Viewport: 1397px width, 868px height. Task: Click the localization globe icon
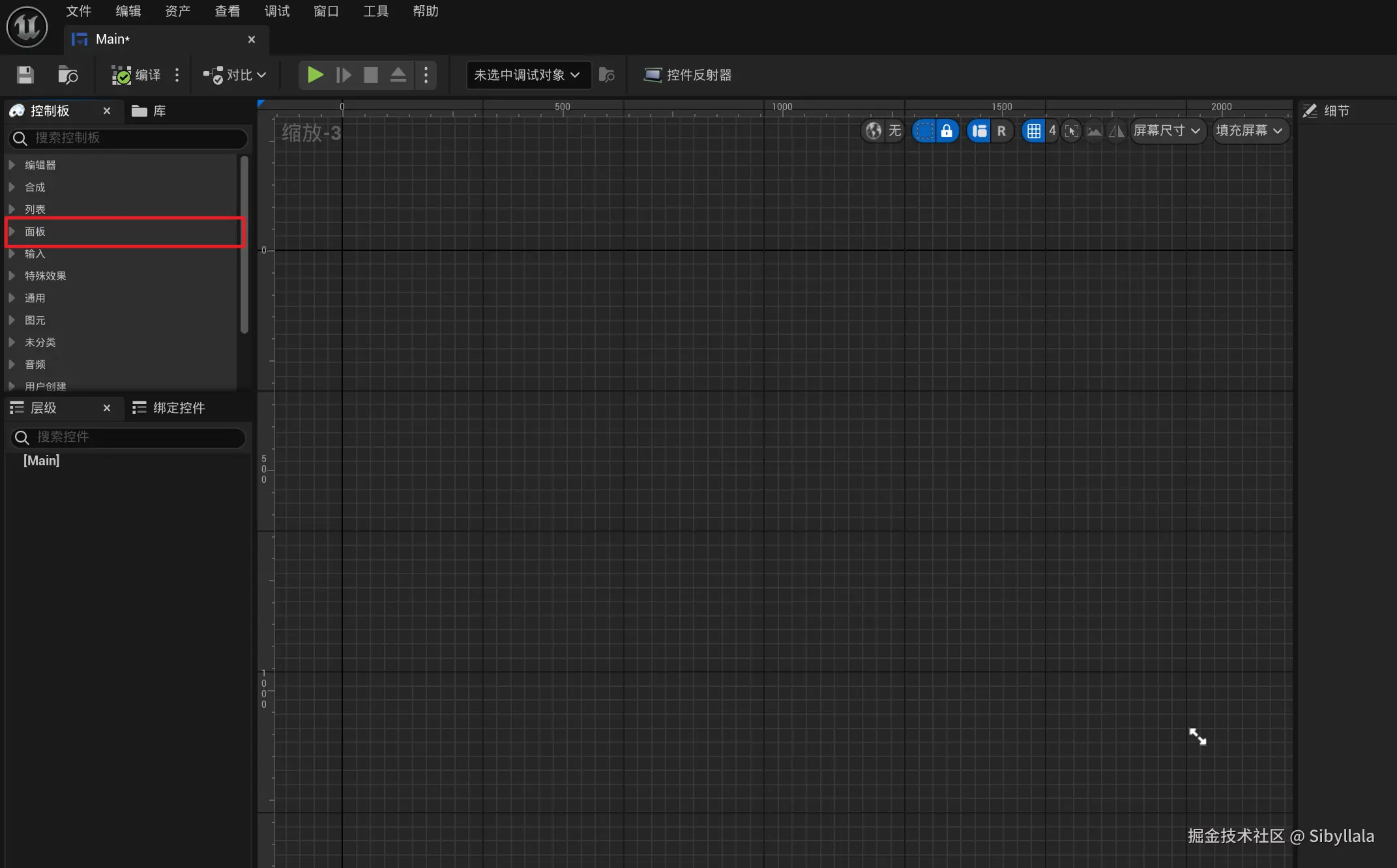[874, 131]
